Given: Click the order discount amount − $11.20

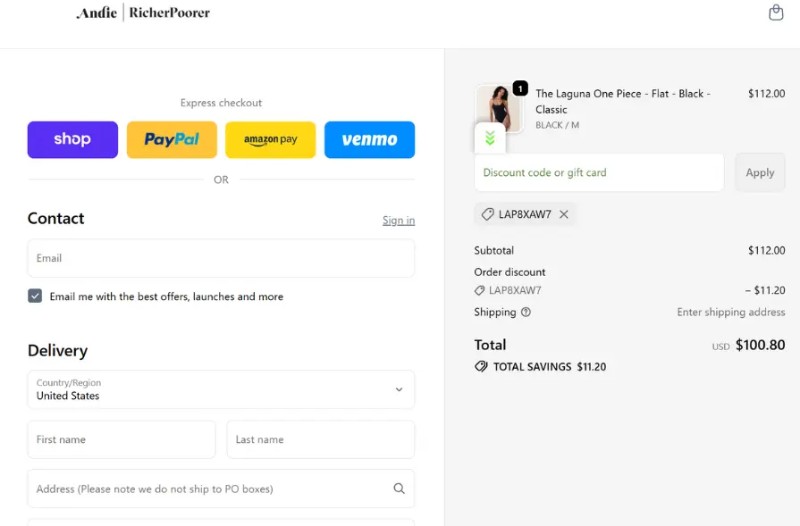Looking at the screenshot, I should 765,290.
